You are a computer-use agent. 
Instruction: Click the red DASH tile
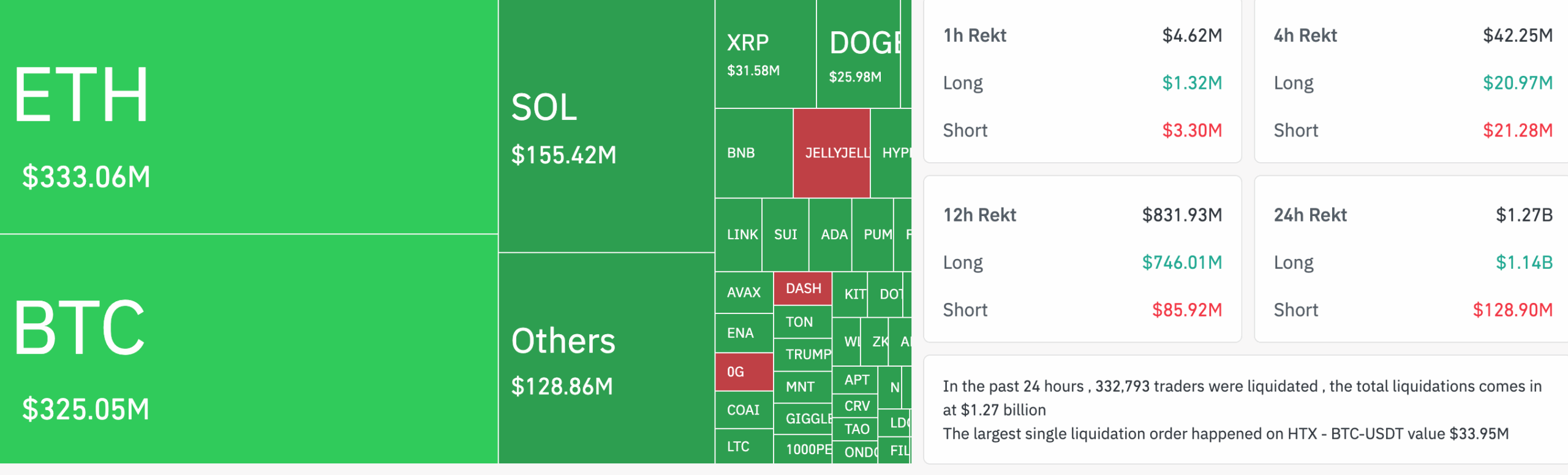point(803,288)
